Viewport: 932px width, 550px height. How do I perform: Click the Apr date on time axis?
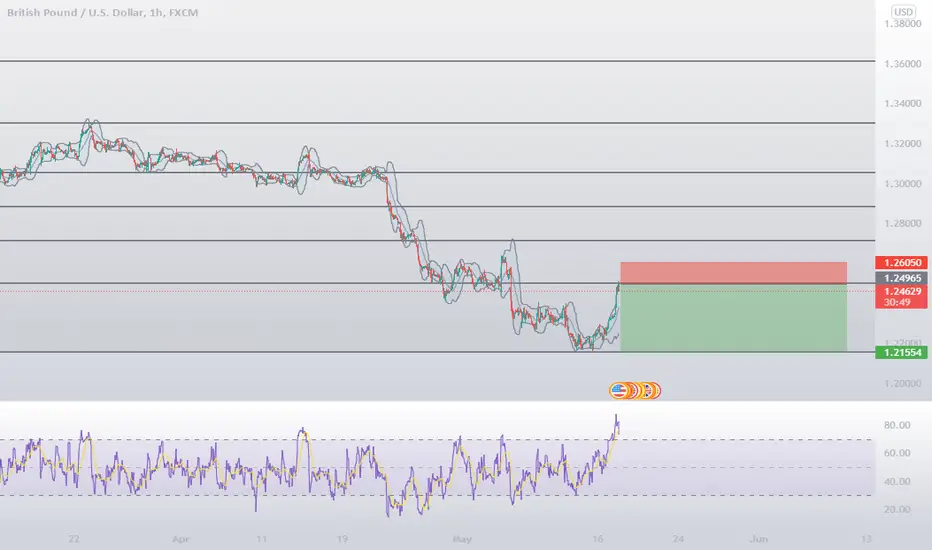pos(181,539)
